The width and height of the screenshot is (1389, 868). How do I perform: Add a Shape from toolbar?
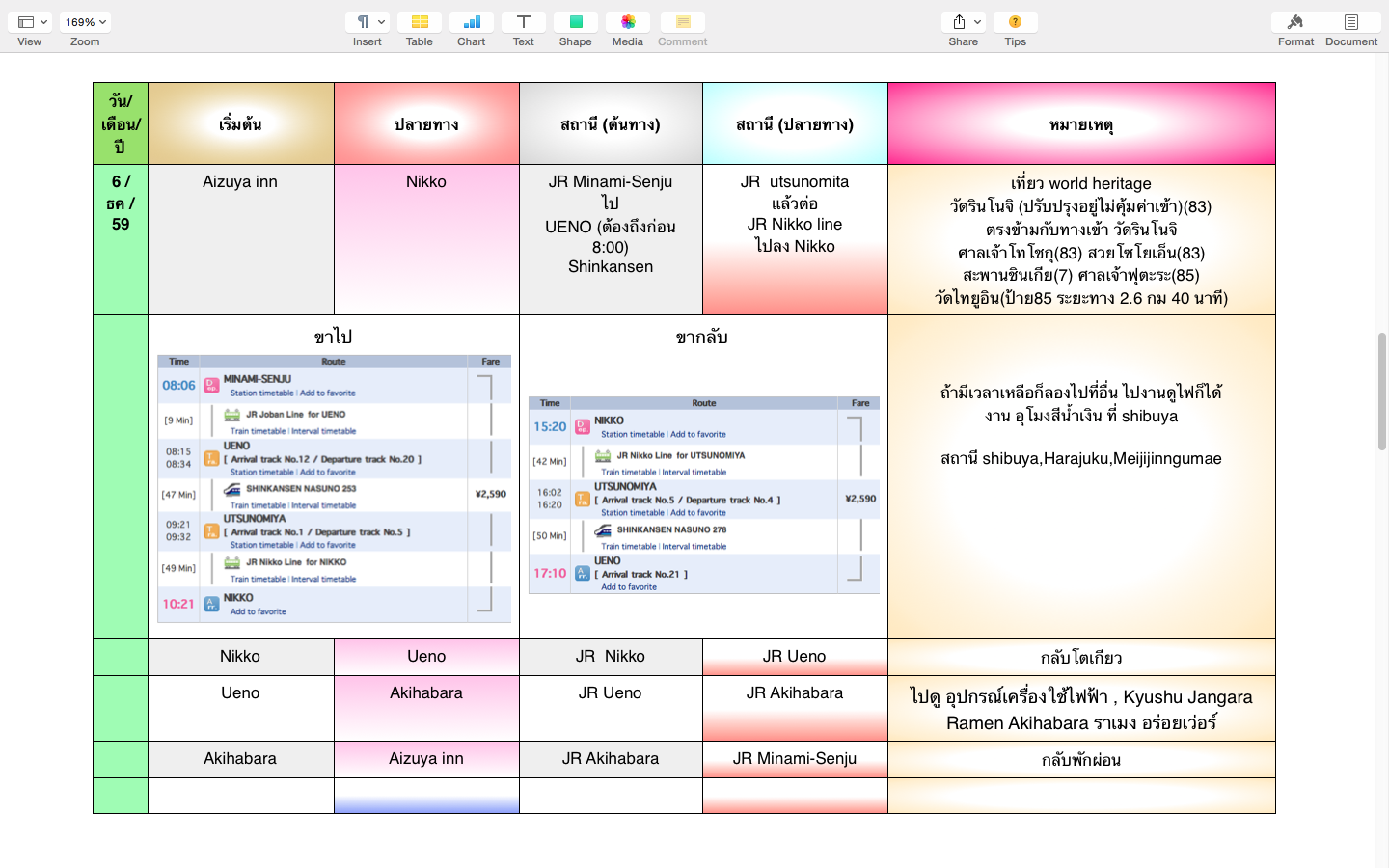tap(576, 22)
